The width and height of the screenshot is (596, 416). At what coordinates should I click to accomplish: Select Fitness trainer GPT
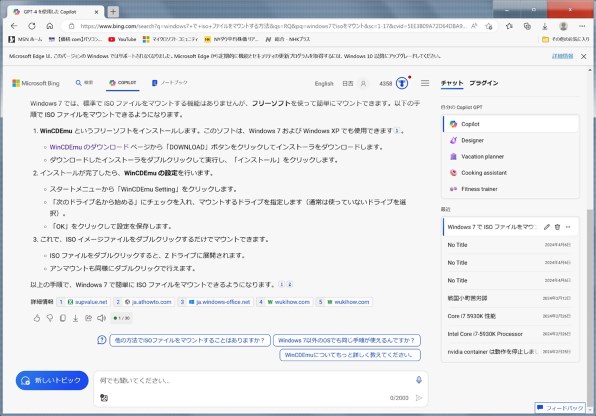510,189
